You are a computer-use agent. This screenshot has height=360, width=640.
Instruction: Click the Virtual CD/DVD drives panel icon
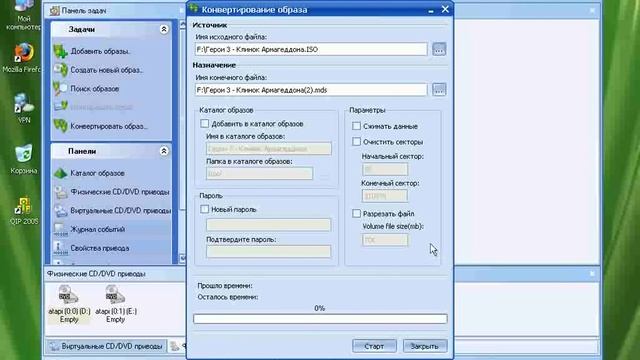(x=60, y=211)
